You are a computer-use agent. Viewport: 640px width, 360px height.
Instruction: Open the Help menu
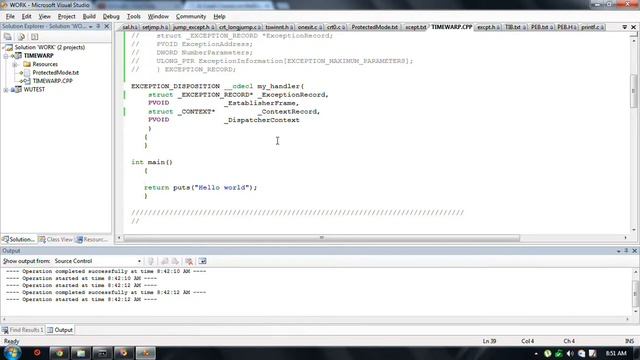coord(219,16)
